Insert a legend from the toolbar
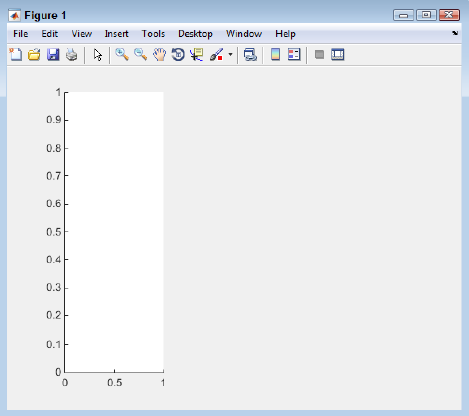Image resolution: width=469 pixels, height=416 pixels. click(294, 55)
